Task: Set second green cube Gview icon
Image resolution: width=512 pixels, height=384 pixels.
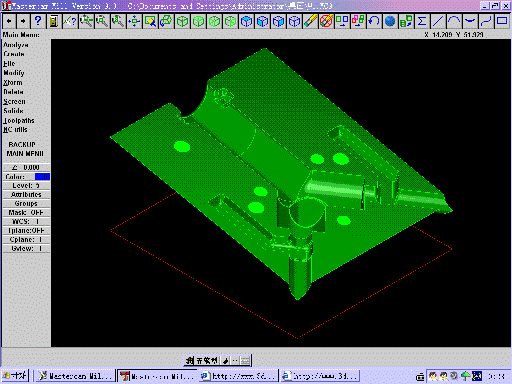Action: point(198,21)
